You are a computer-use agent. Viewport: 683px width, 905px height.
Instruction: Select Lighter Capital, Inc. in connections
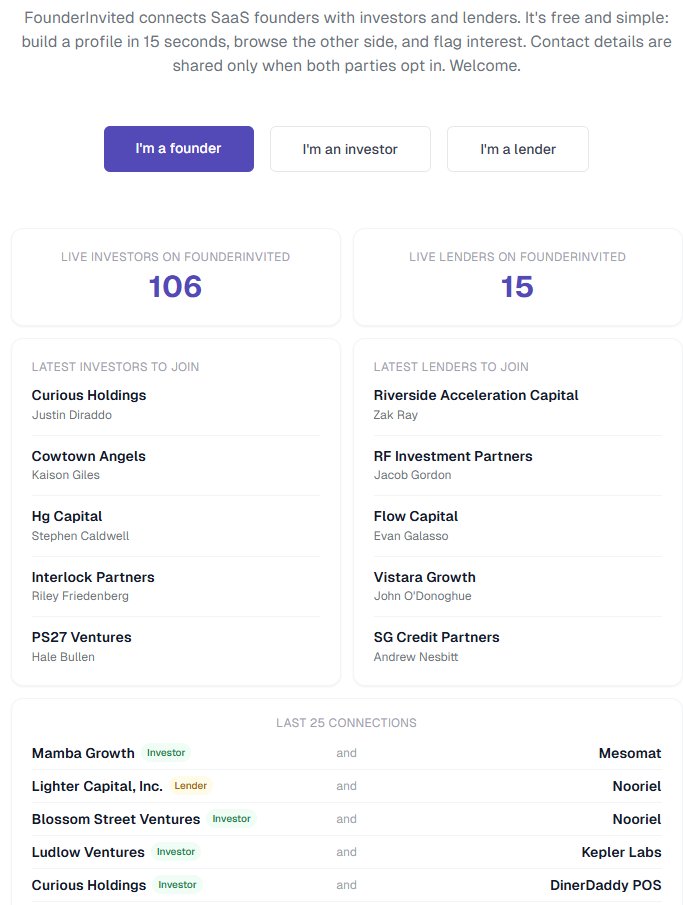[x=97, y=786]
